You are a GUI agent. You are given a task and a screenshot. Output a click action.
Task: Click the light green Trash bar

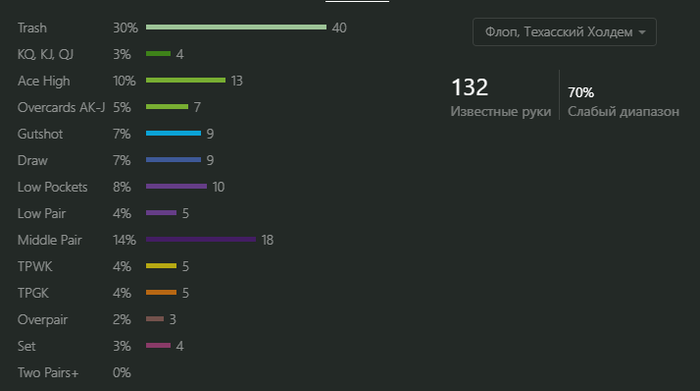click(236, 27)
